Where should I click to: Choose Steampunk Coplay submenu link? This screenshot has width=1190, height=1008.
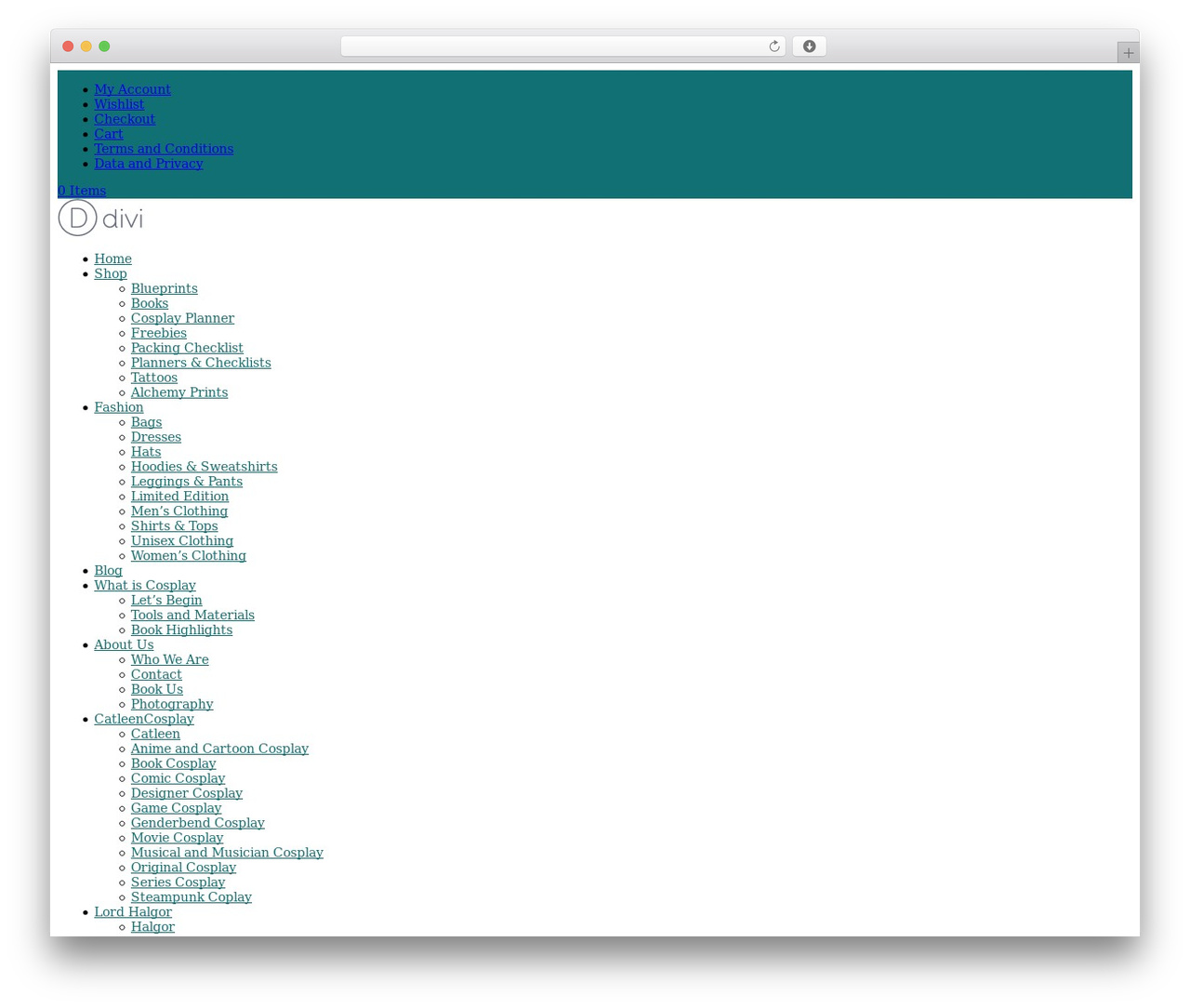(191, 897)
